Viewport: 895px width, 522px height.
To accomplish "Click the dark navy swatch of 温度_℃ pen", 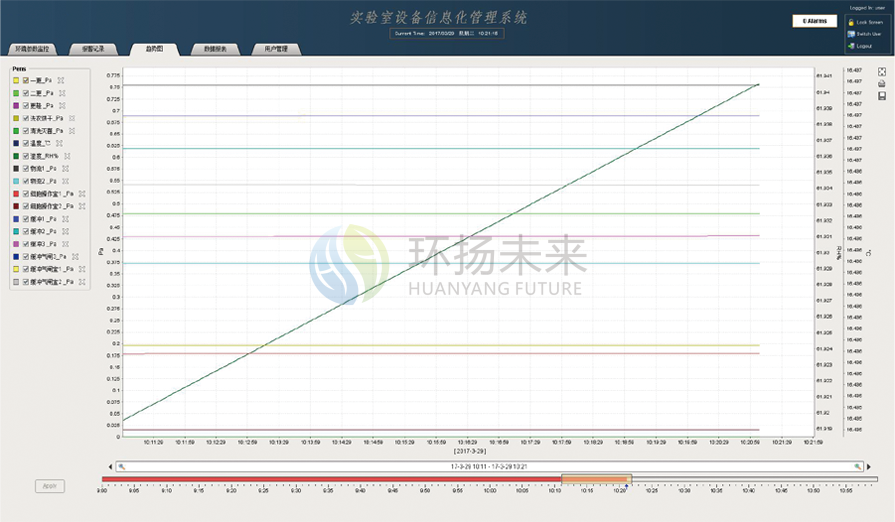I will pos(16,143).
